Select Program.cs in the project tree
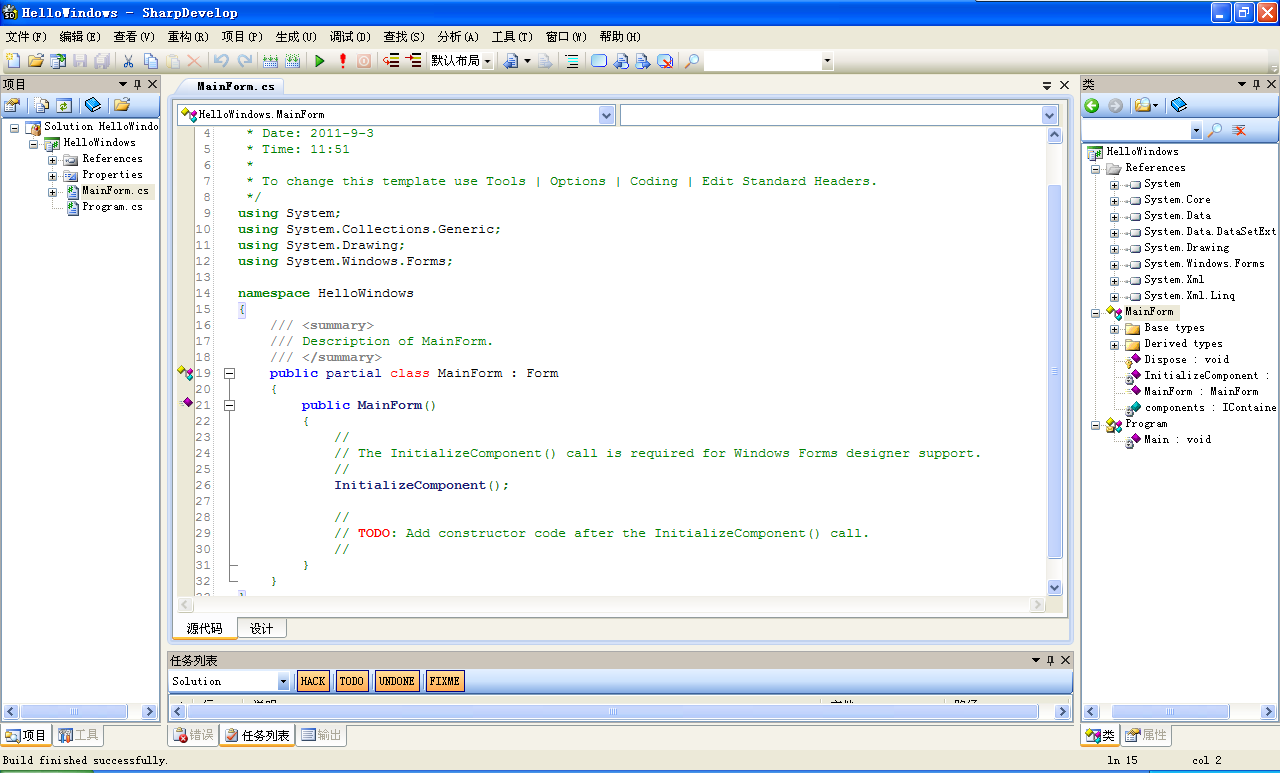 [112, 207]
